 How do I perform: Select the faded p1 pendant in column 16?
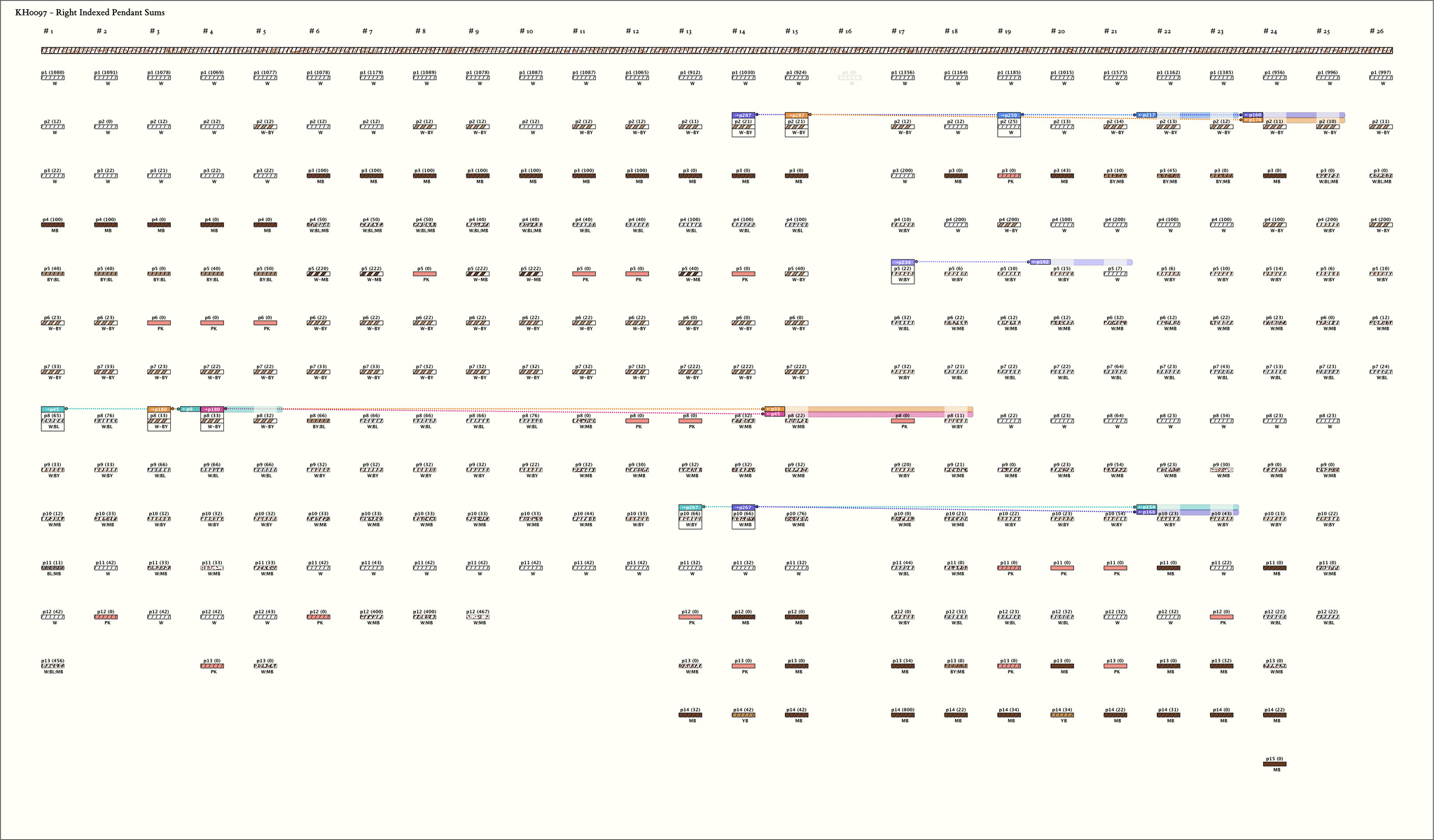coord(849,78)
